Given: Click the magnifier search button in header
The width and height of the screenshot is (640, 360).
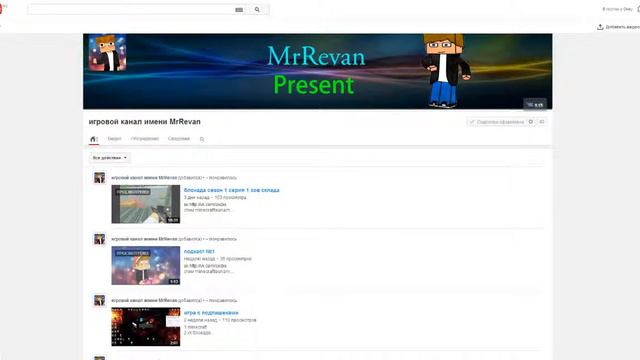Looking at the screenshot, I should pos(257,9).
